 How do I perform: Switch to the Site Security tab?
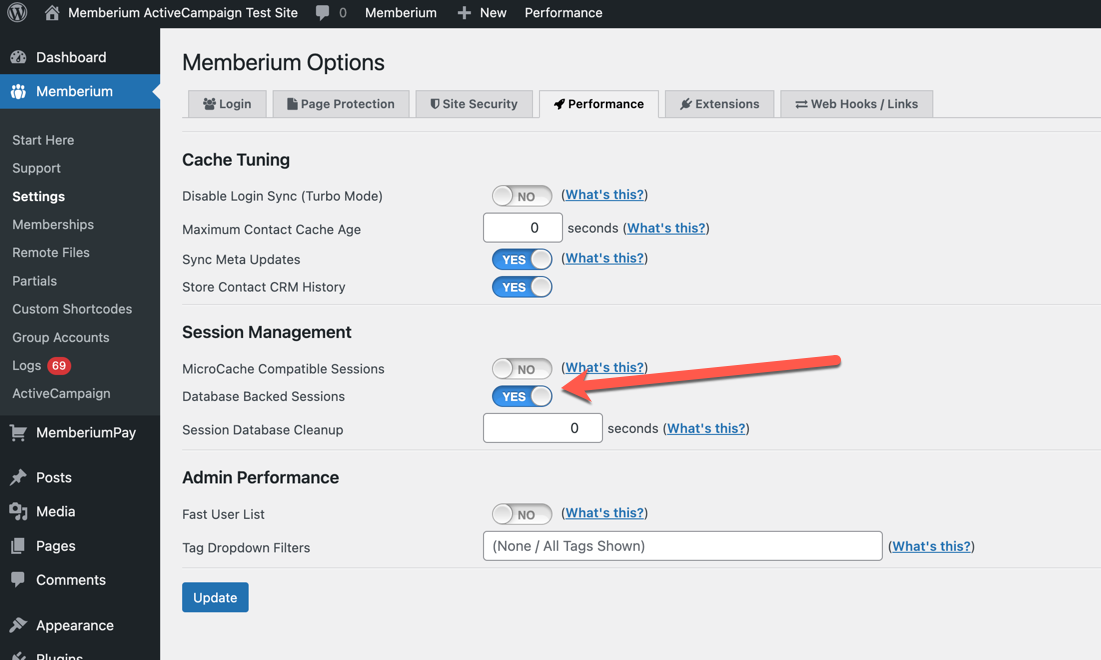tap(474, 104)
